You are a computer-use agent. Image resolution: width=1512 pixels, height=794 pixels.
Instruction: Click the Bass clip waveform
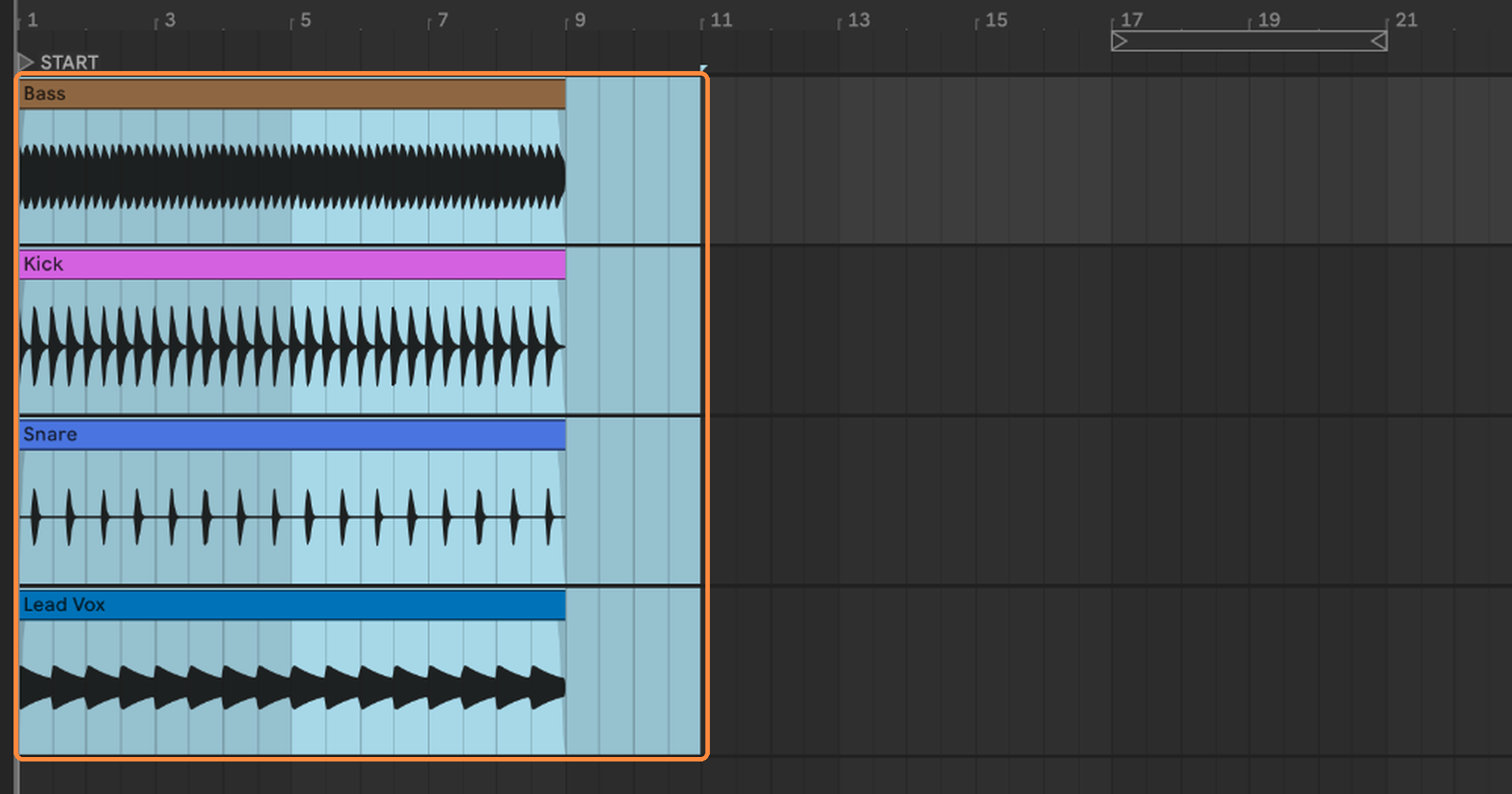[x=292, y=176]
